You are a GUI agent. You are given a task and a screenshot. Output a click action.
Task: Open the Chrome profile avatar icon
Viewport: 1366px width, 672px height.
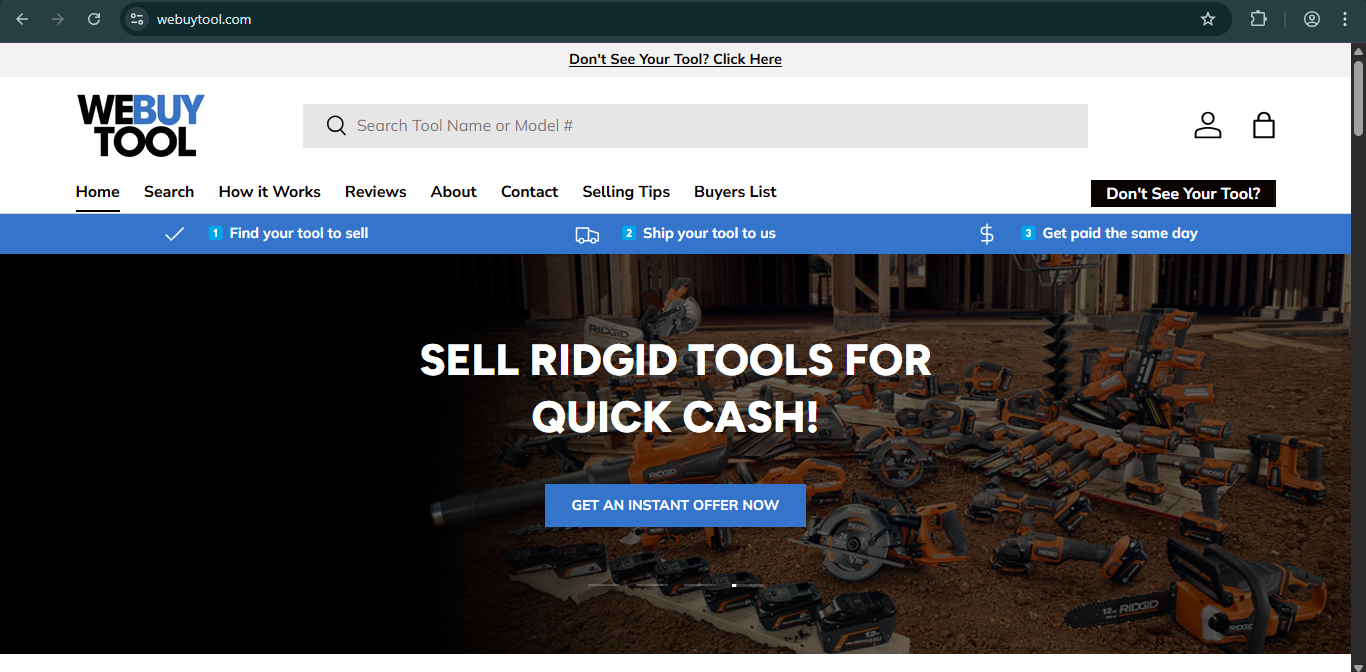point(1312,19)
